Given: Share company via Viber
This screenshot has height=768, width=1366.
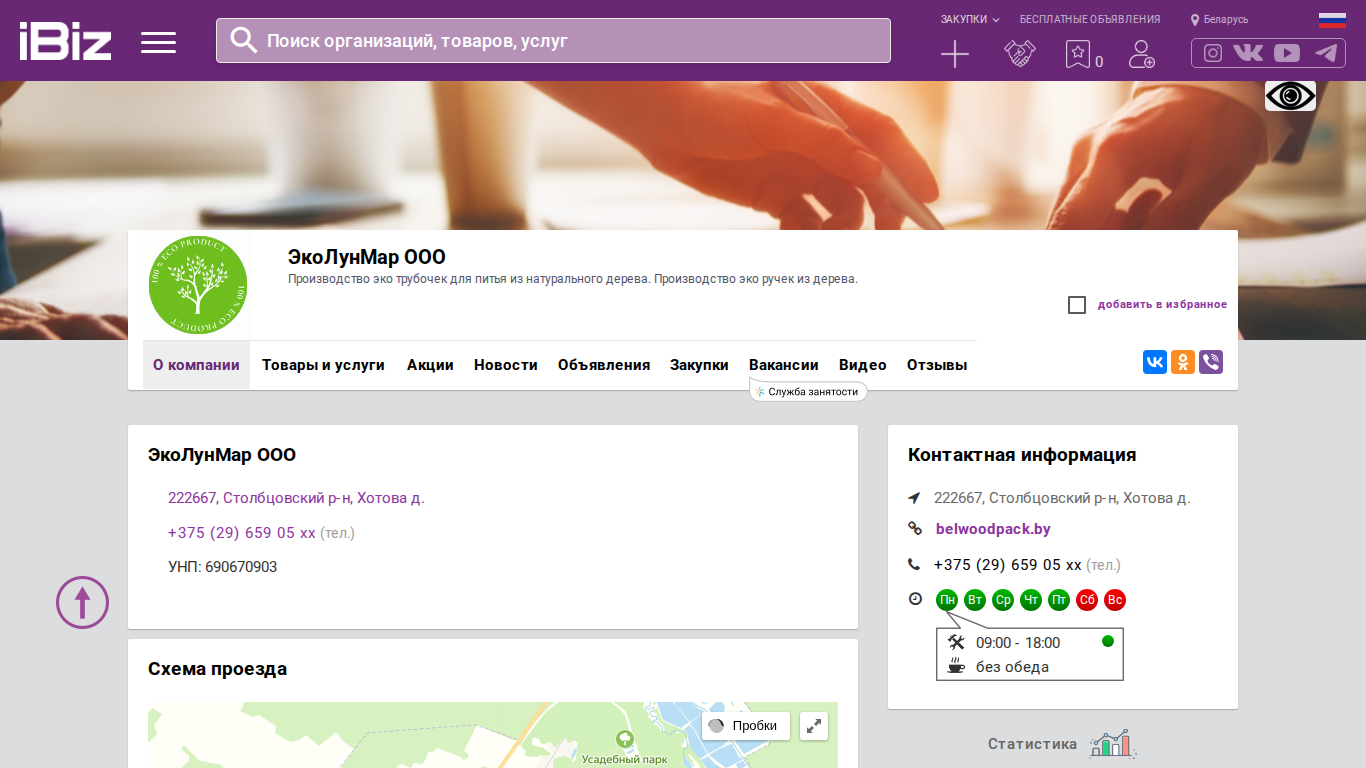Looking at the screenshot, I should [1211, 362].
